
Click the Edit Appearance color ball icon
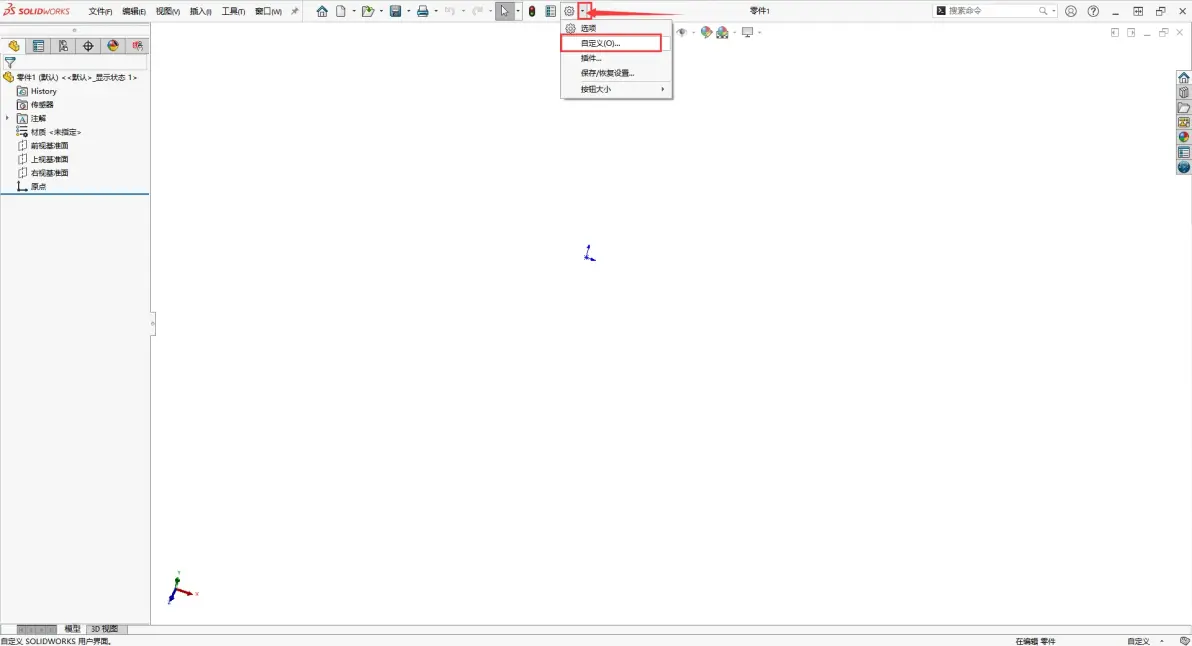click(706, 33)
